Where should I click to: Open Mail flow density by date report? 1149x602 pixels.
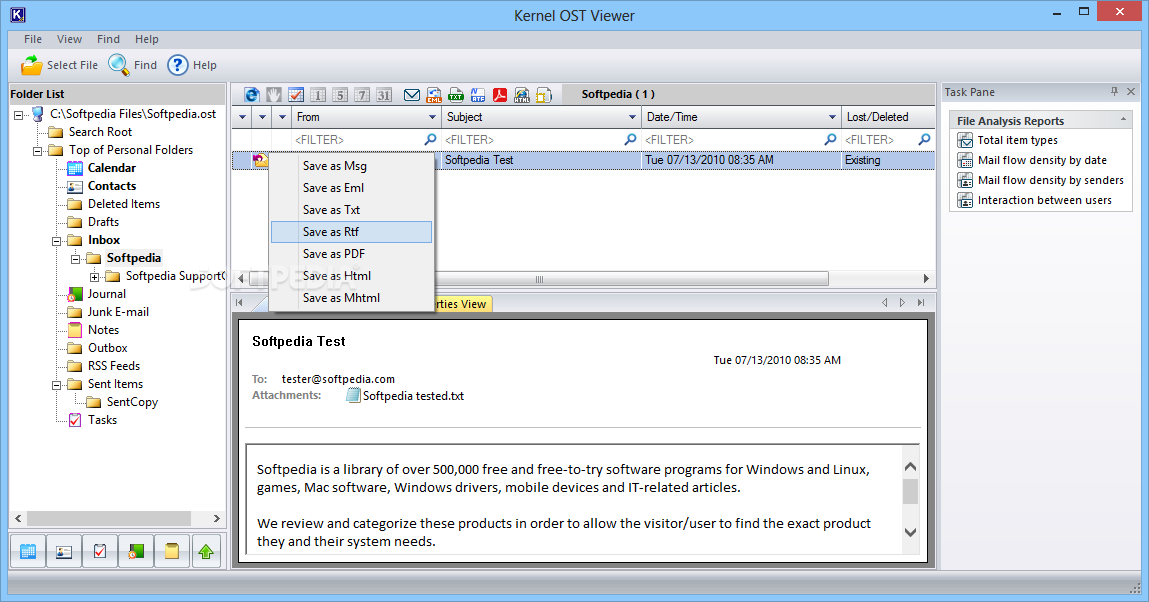[1042, 160]
